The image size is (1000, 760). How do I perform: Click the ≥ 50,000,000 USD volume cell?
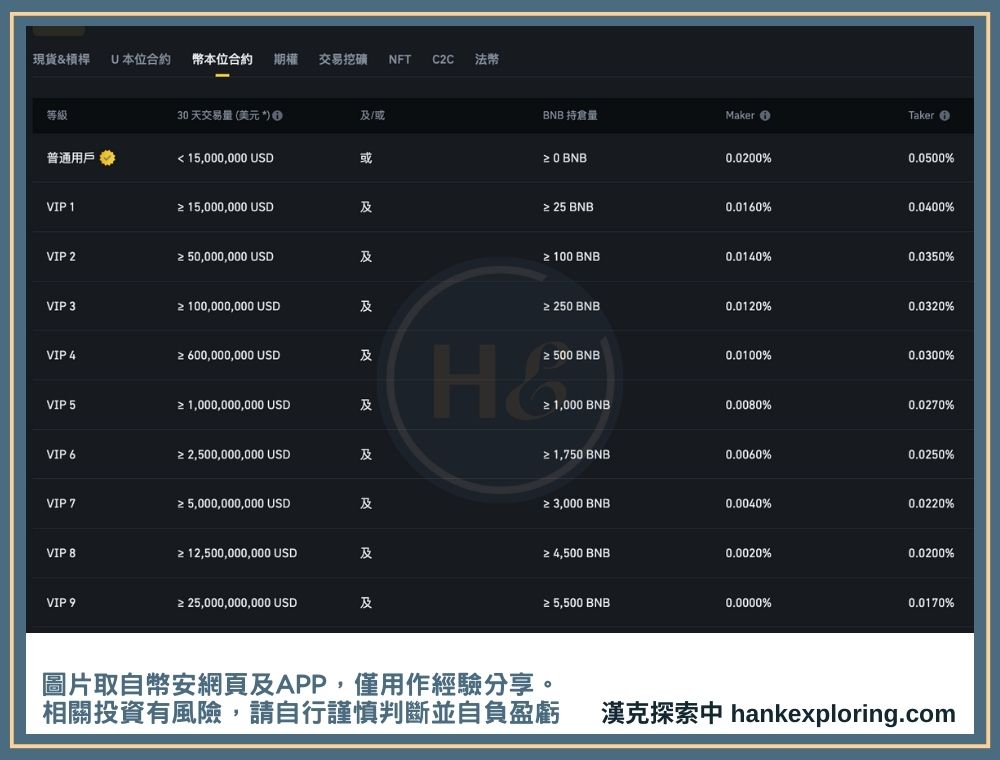pos(225,256)
